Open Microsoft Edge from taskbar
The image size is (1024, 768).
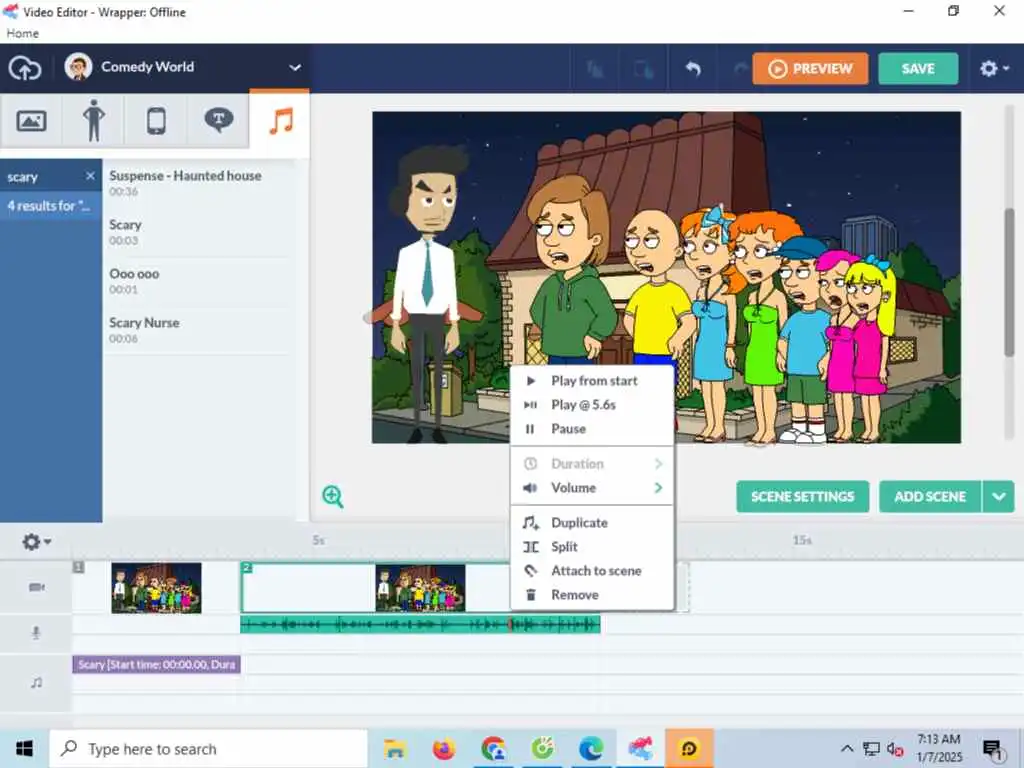point(591,748)
